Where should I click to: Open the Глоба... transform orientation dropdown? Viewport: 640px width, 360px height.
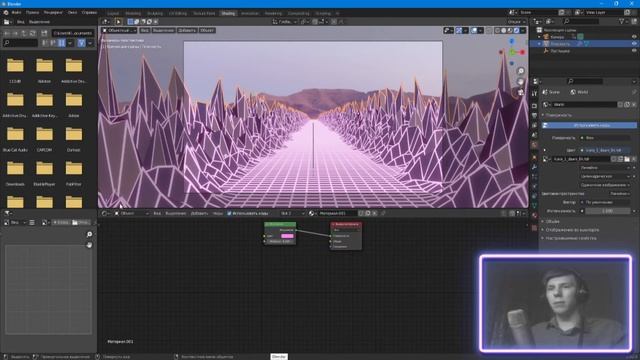tap(284, 22)
